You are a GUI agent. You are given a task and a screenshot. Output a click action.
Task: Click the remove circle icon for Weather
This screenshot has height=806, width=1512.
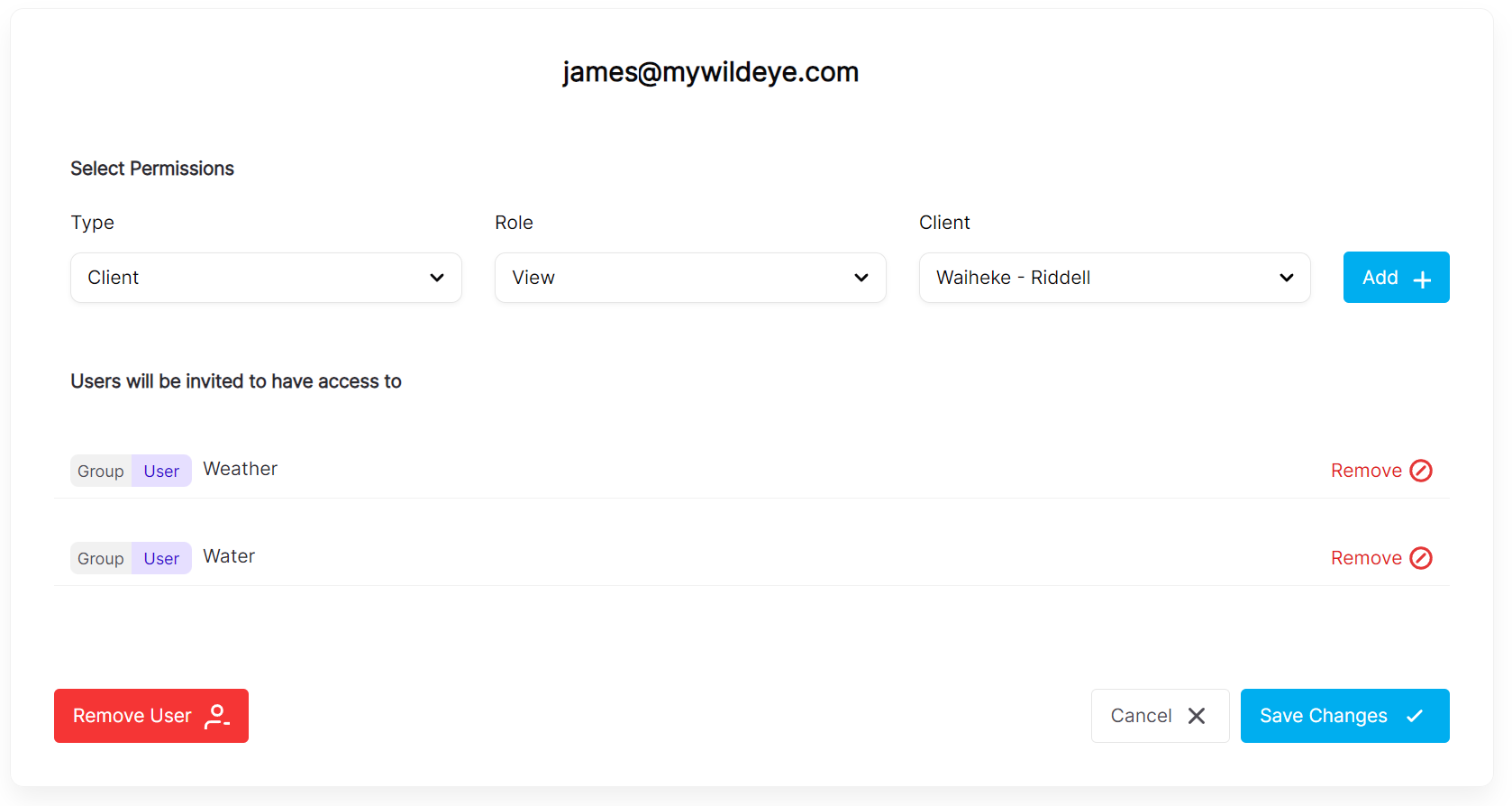click(1421, 471)
